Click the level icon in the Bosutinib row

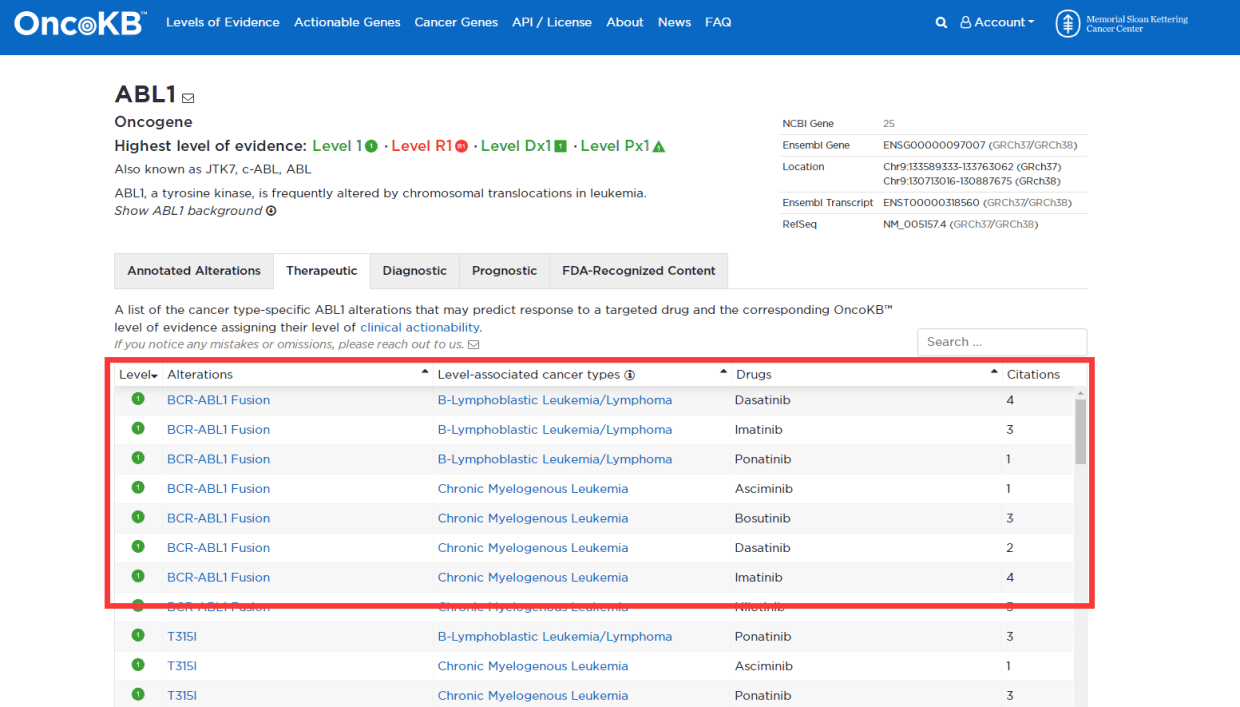pyautogui.click(x=138, y=517)
